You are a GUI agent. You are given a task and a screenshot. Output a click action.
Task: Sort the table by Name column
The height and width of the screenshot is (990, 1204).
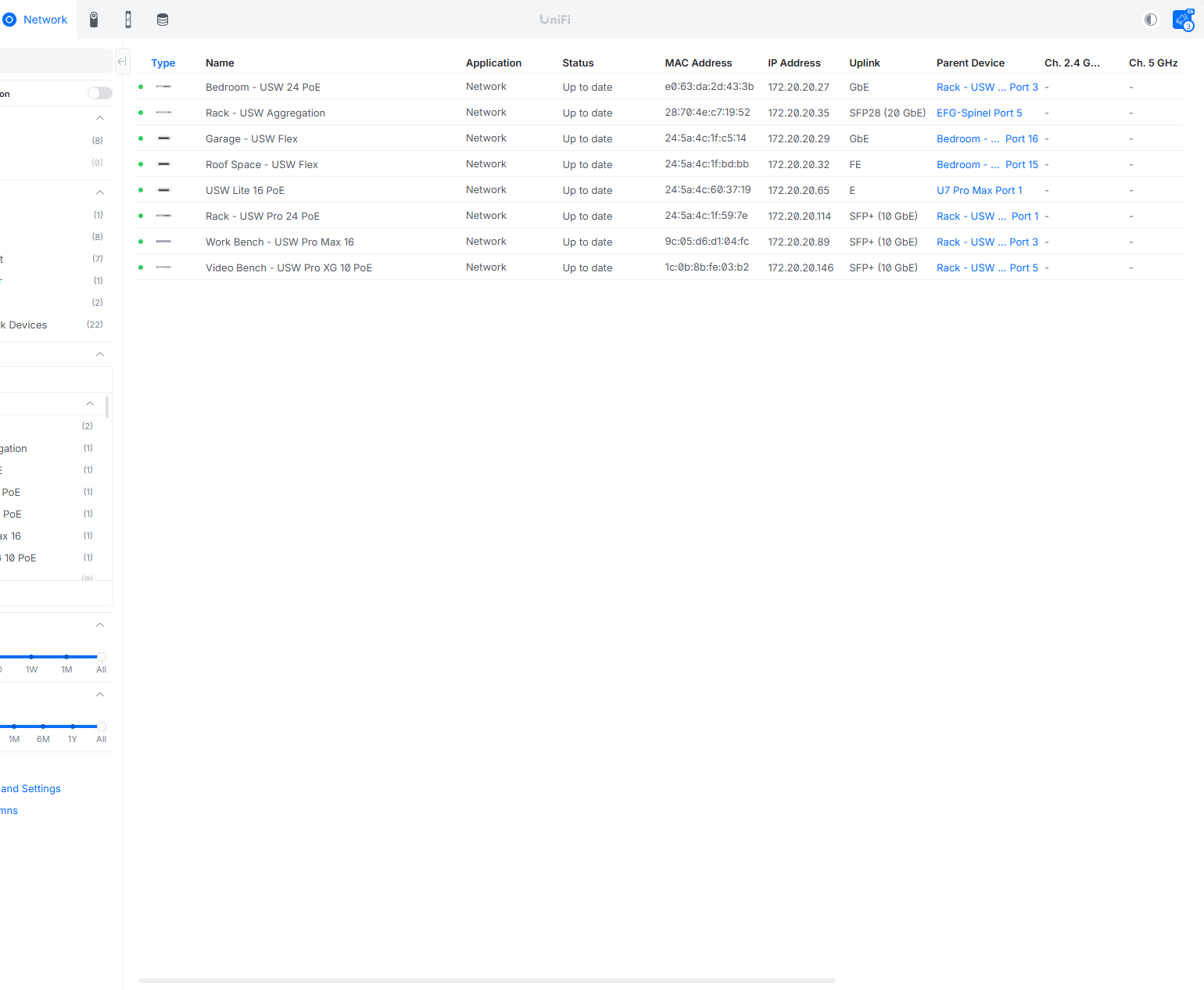tap(220, 63)
